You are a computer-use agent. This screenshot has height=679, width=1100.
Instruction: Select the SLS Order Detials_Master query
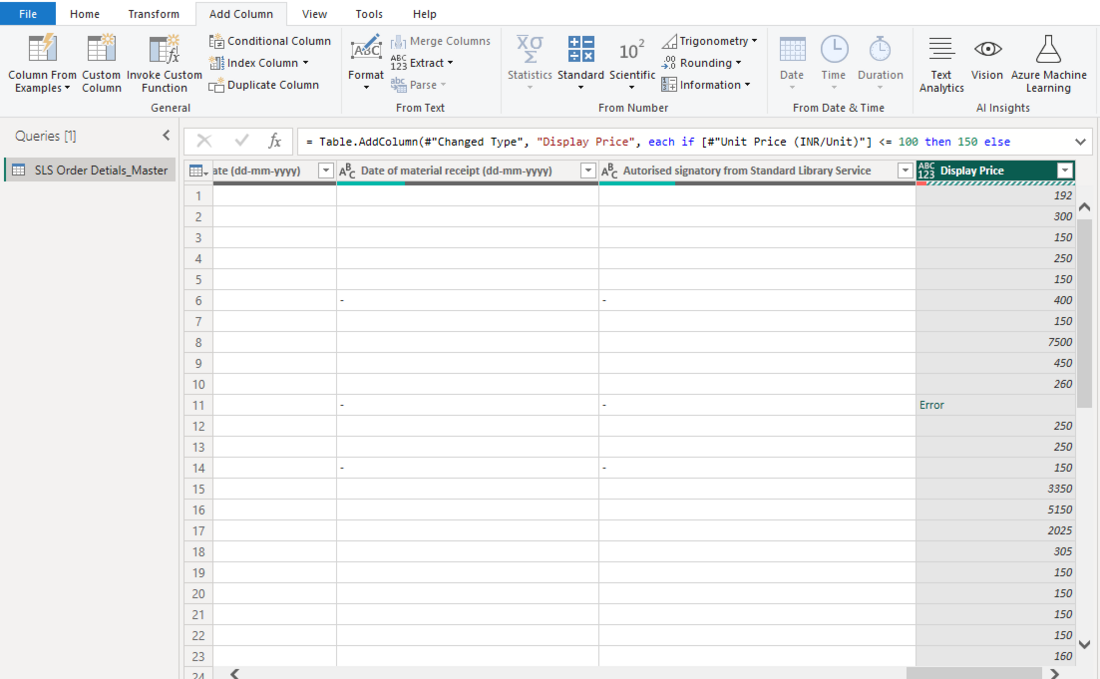click(x=89, y=169)
